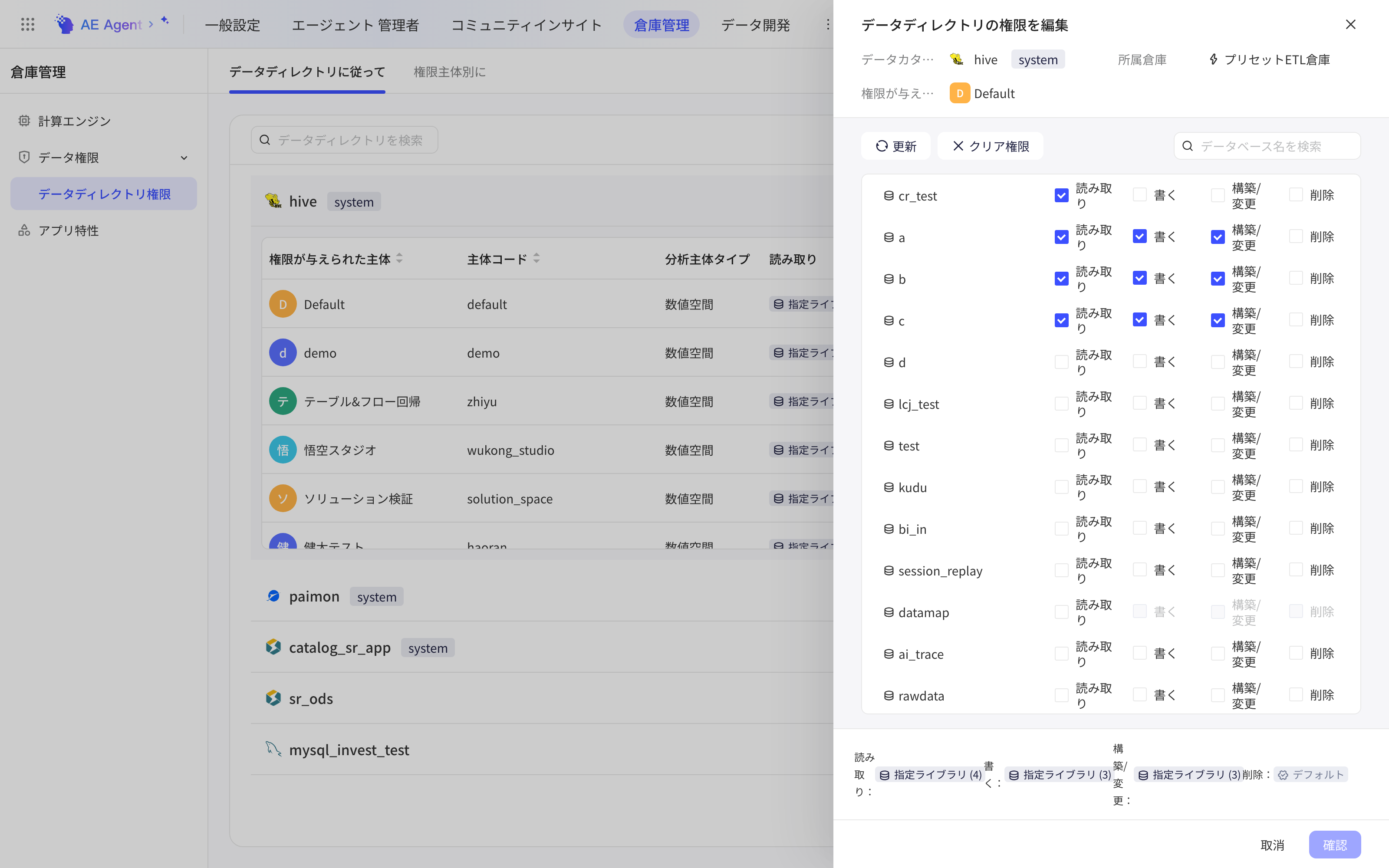Collapse the hive catalog header

tap(542, 201)
